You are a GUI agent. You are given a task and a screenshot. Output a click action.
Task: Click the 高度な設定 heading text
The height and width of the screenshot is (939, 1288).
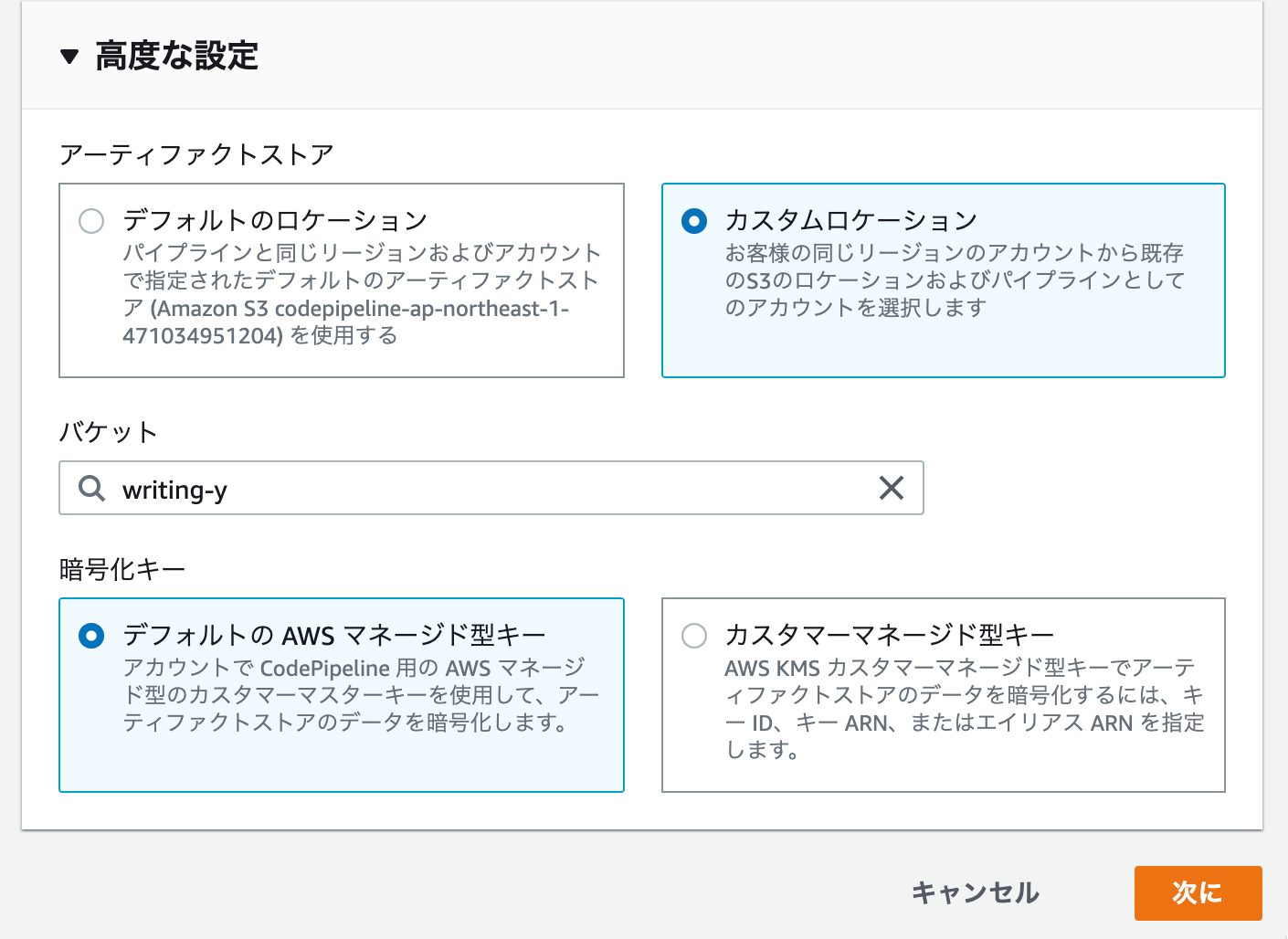coord(176,57)
